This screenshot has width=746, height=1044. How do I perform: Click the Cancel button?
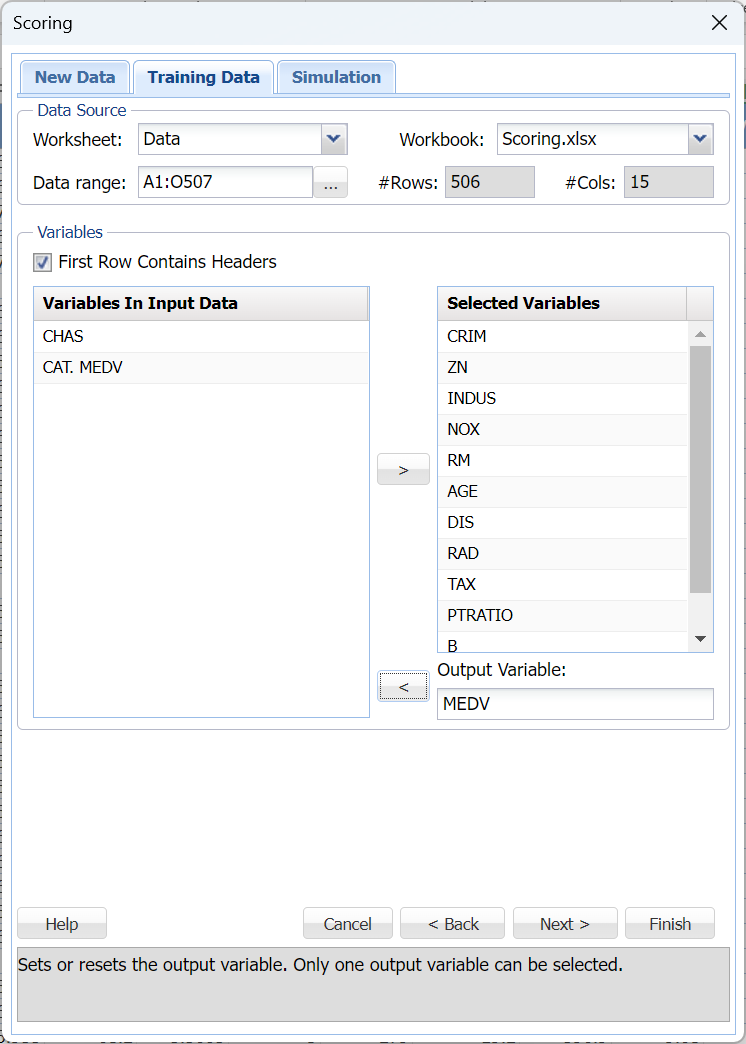tap(347, 924)
